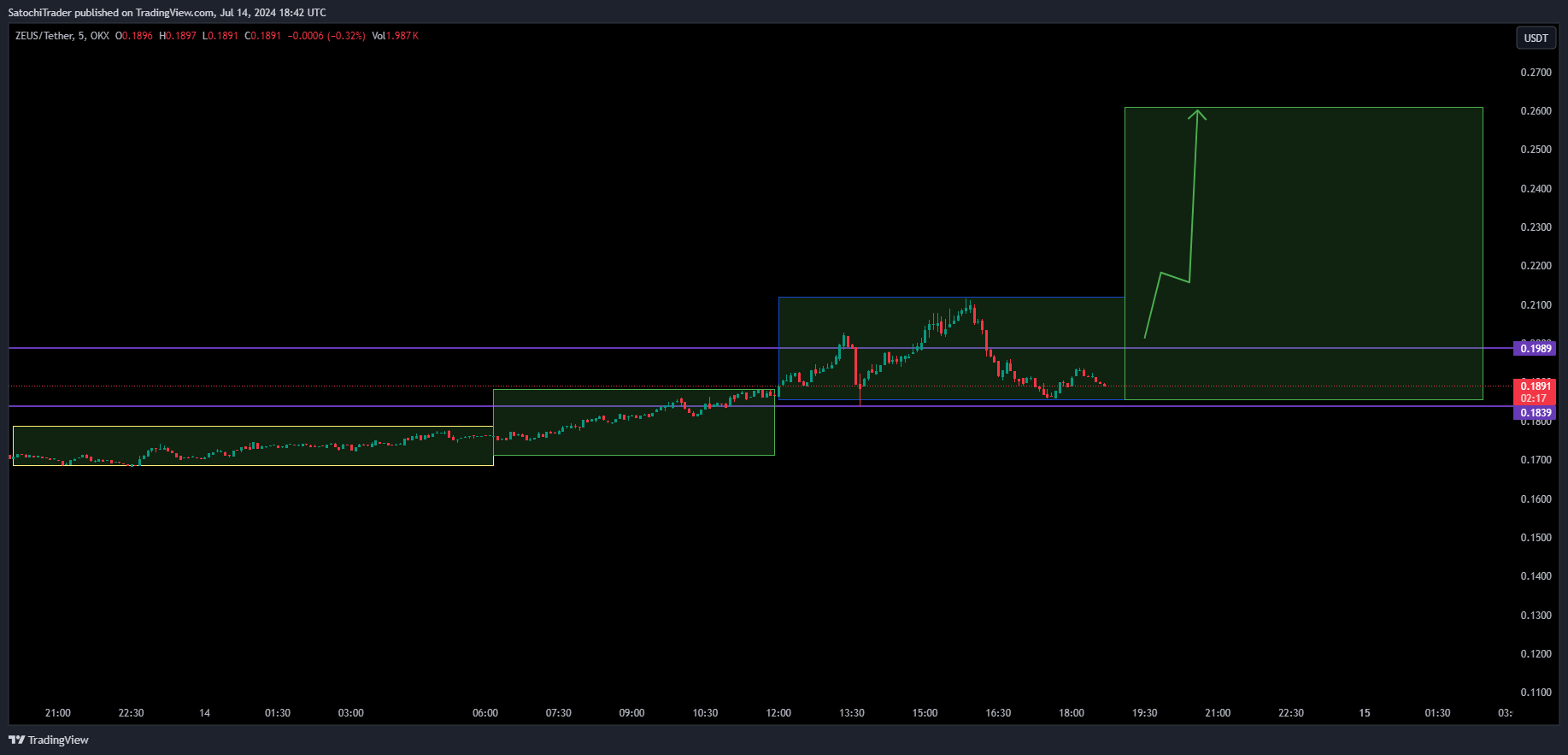Click the 16:30 time axis label

point(998,713)
